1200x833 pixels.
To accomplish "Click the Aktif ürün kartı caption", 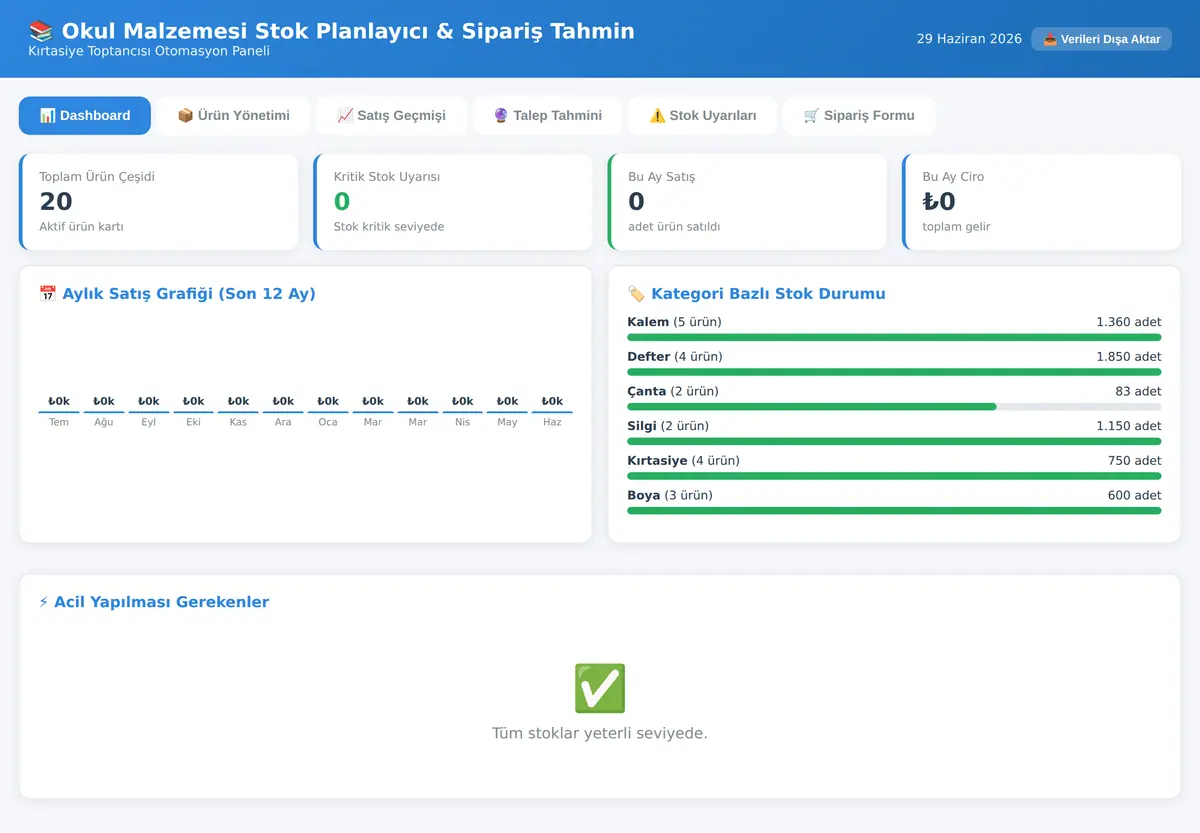I will (x=81, y=227).
